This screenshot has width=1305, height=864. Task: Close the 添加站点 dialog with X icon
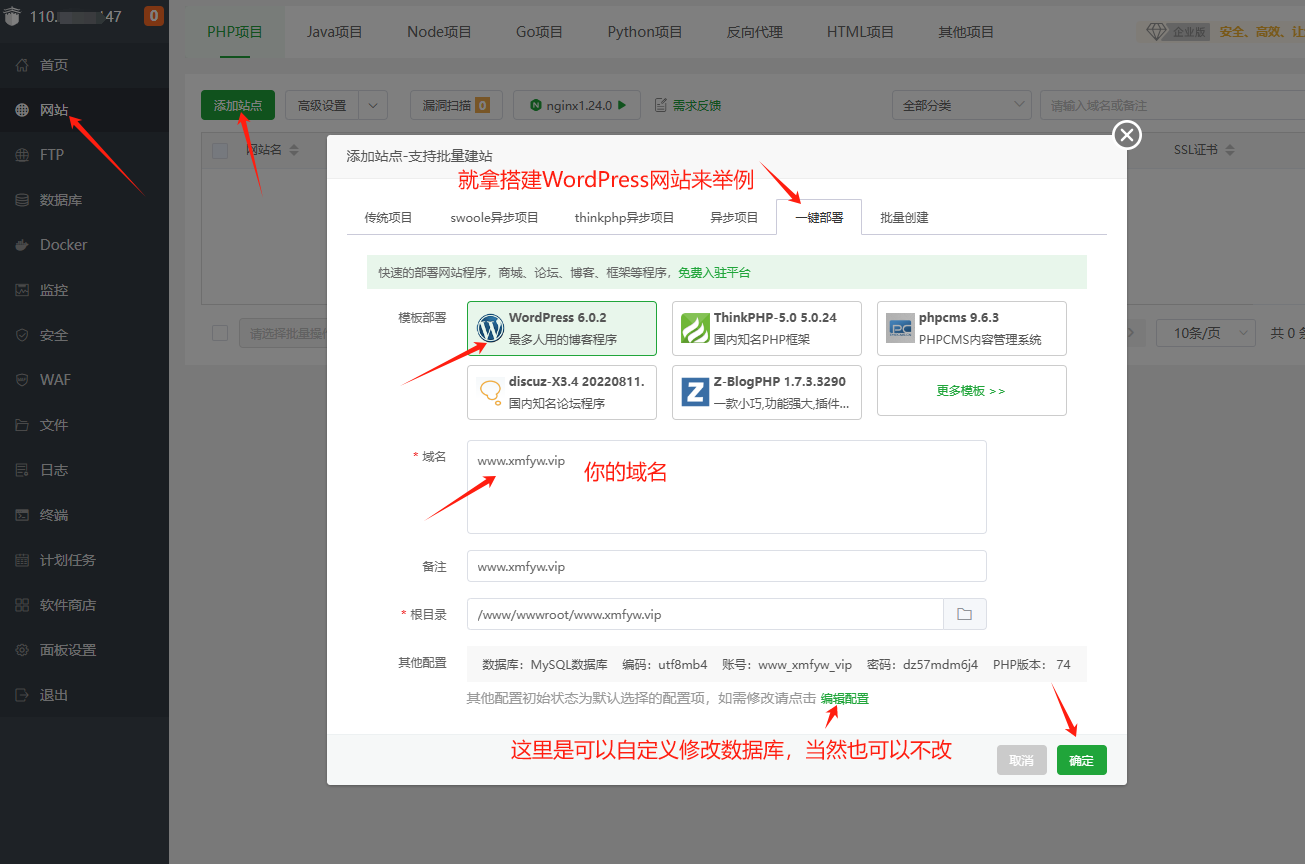1127,135
